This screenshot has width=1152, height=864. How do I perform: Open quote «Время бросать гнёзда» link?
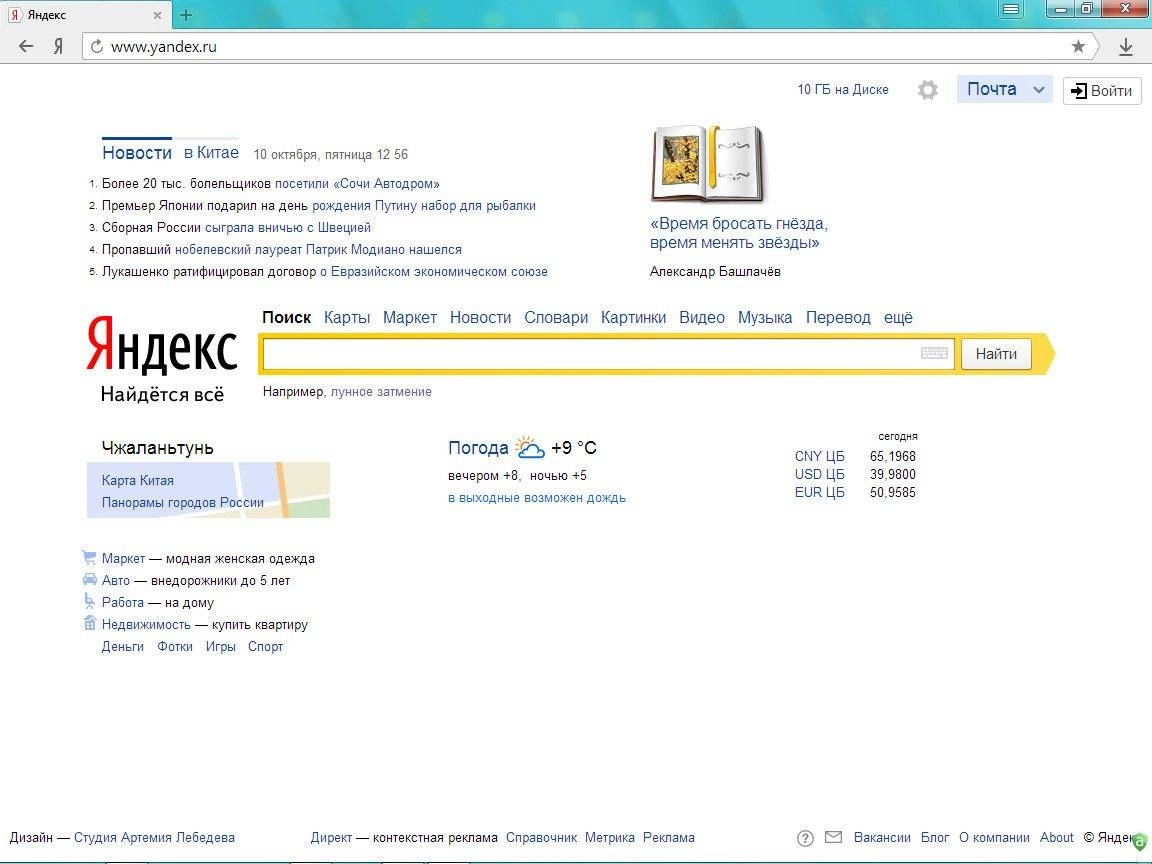pos(738,233)
